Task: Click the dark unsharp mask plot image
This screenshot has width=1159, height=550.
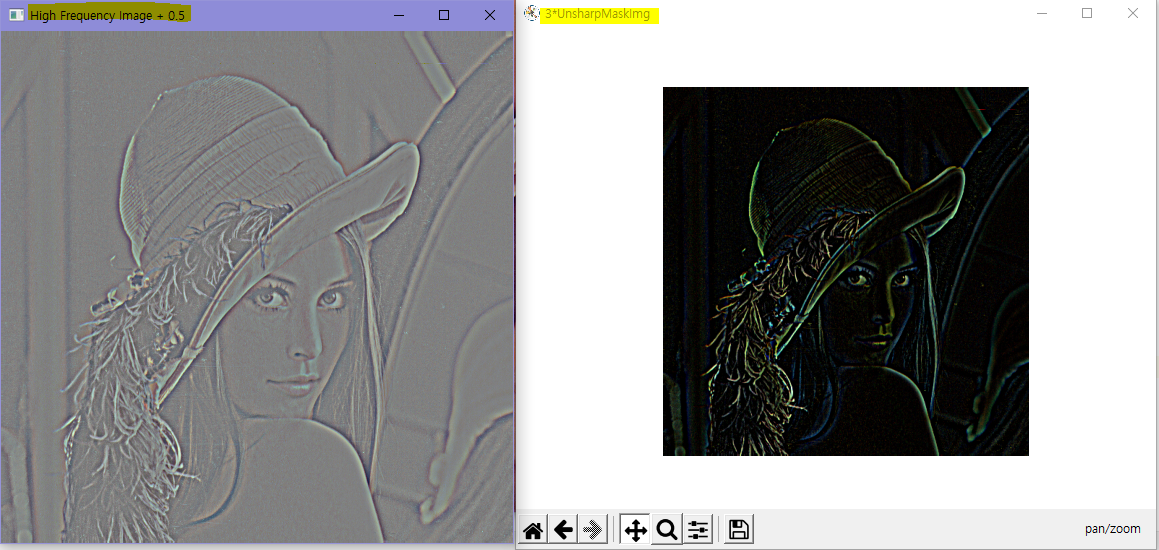Action: (846, 271)
